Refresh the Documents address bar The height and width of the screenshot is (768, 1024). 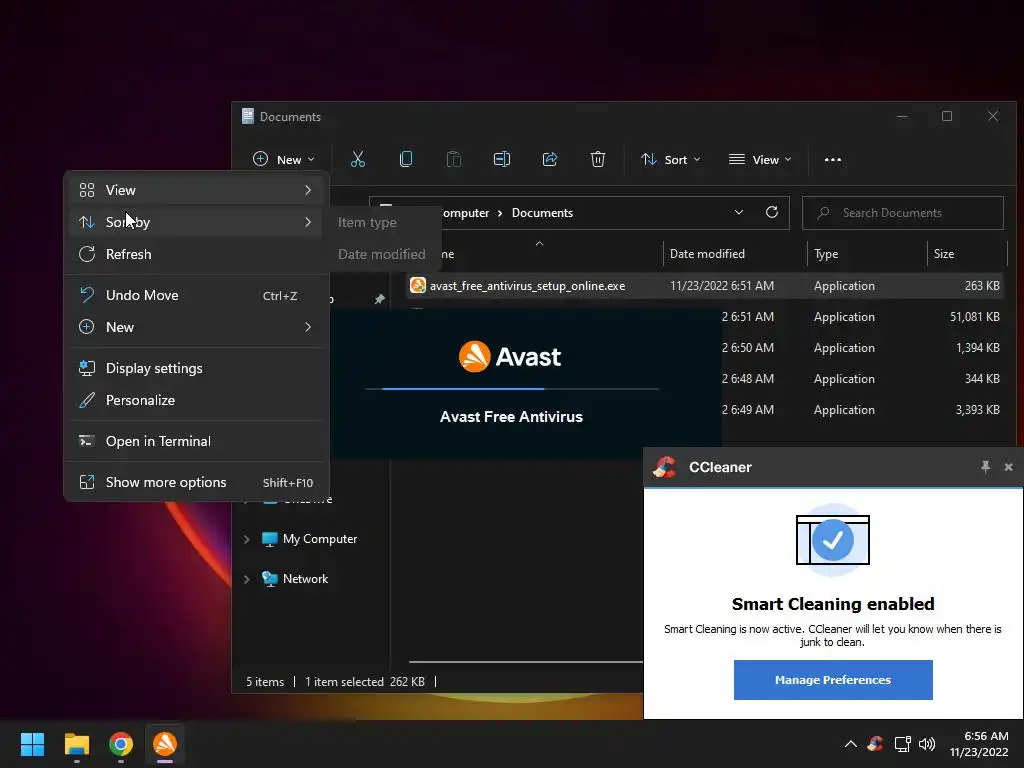tap(771, 212)
